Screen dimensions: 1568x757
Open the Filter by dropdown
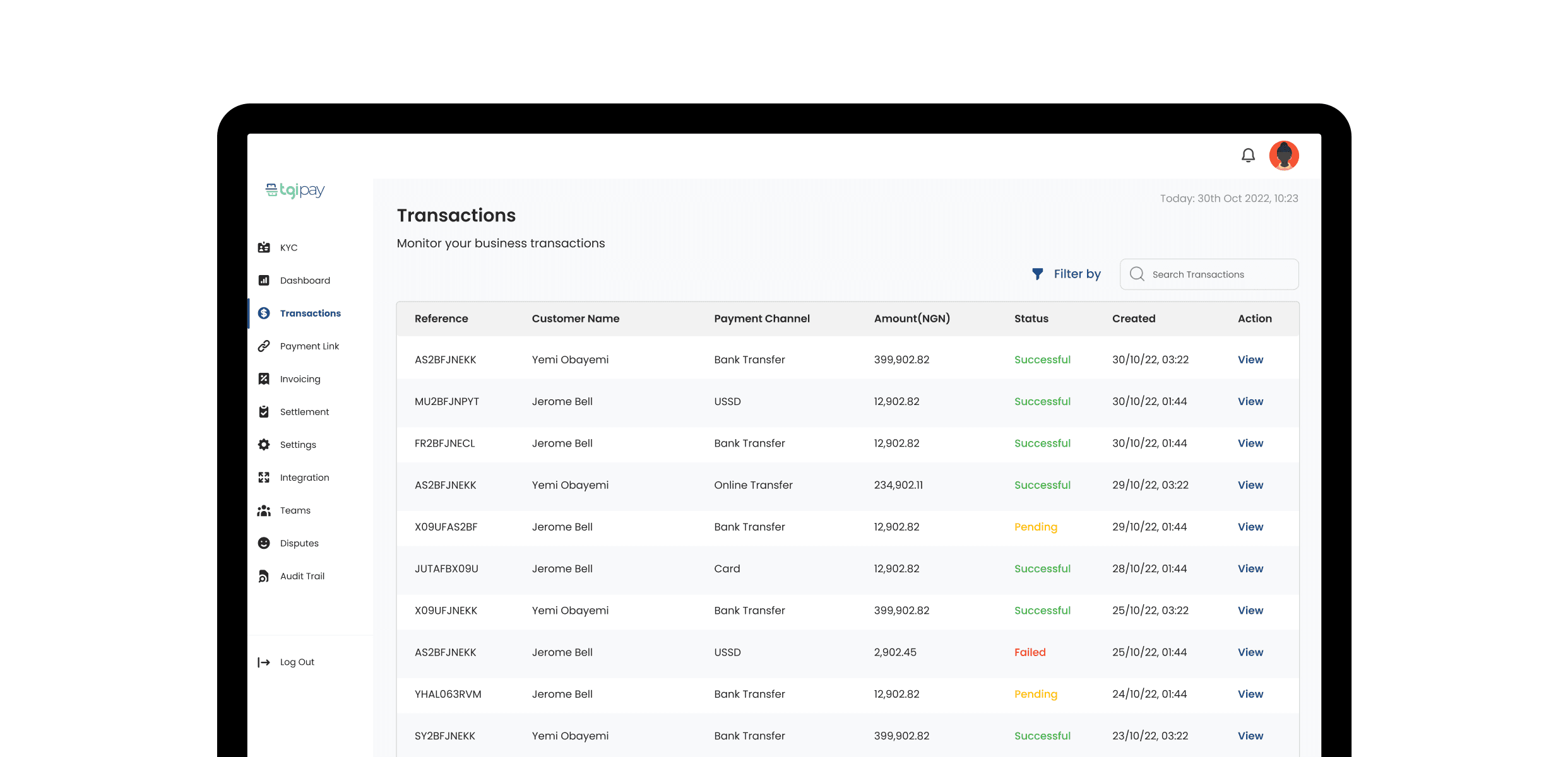(1067, 274)
